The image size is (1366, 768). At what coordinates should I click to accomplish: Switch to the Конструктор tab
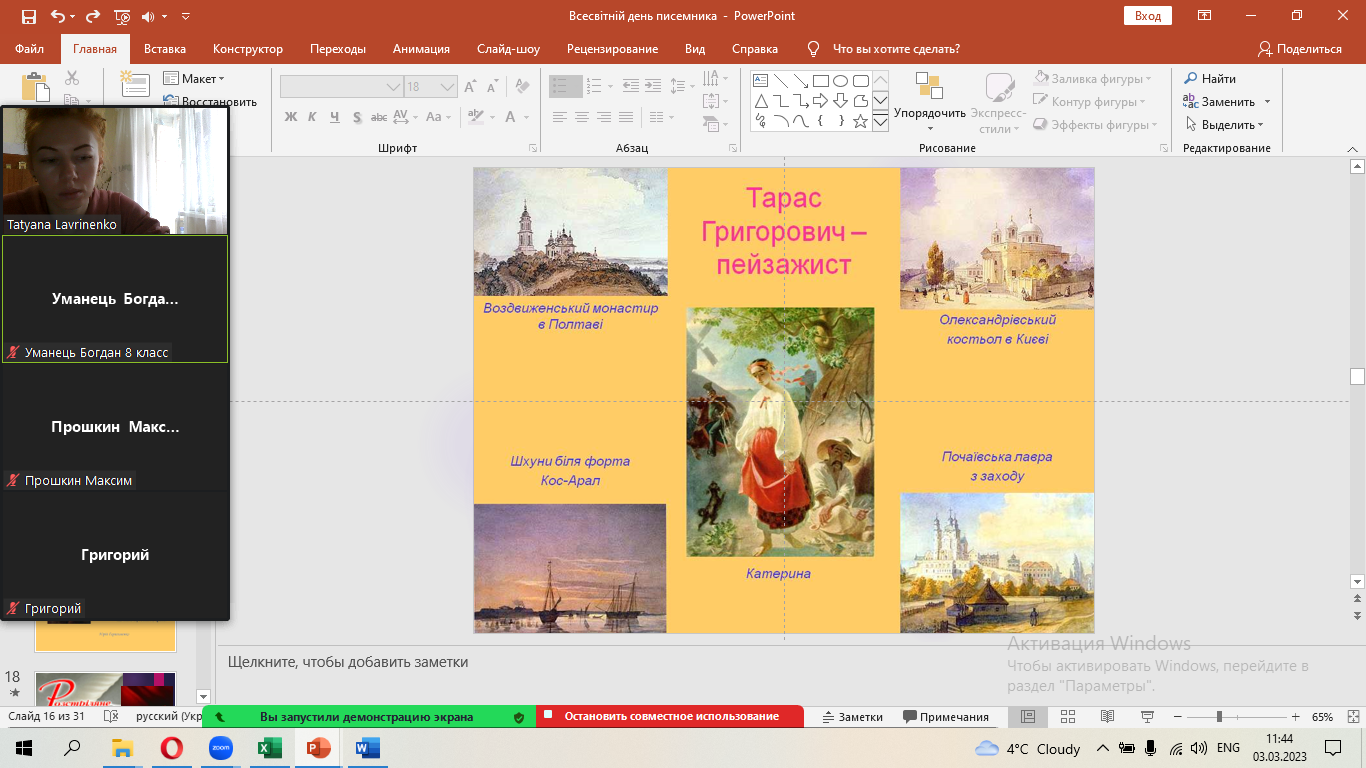click(x=248, y=49)
